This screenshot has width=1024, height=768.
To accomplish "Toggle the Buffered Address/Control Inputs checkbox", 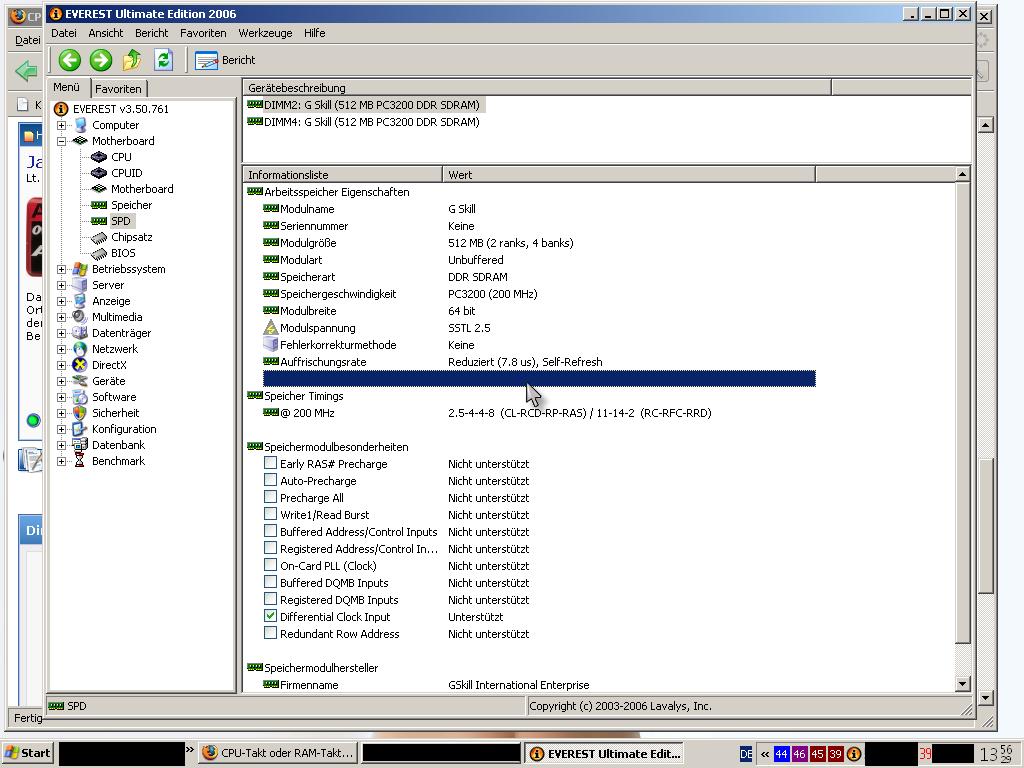I will 270,531.
